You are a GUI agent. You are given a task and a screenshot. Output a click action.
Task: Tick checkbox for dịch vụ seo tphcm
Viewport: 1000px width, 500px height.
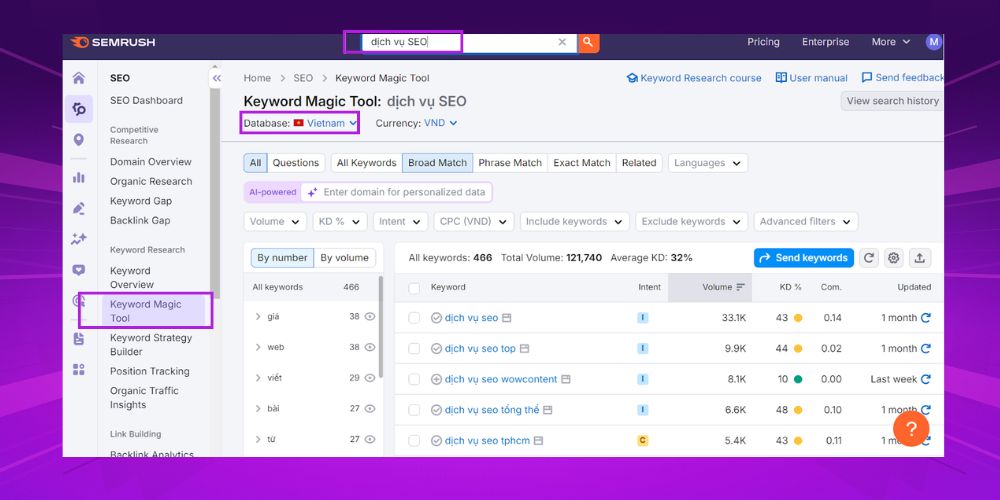(414, 441)
